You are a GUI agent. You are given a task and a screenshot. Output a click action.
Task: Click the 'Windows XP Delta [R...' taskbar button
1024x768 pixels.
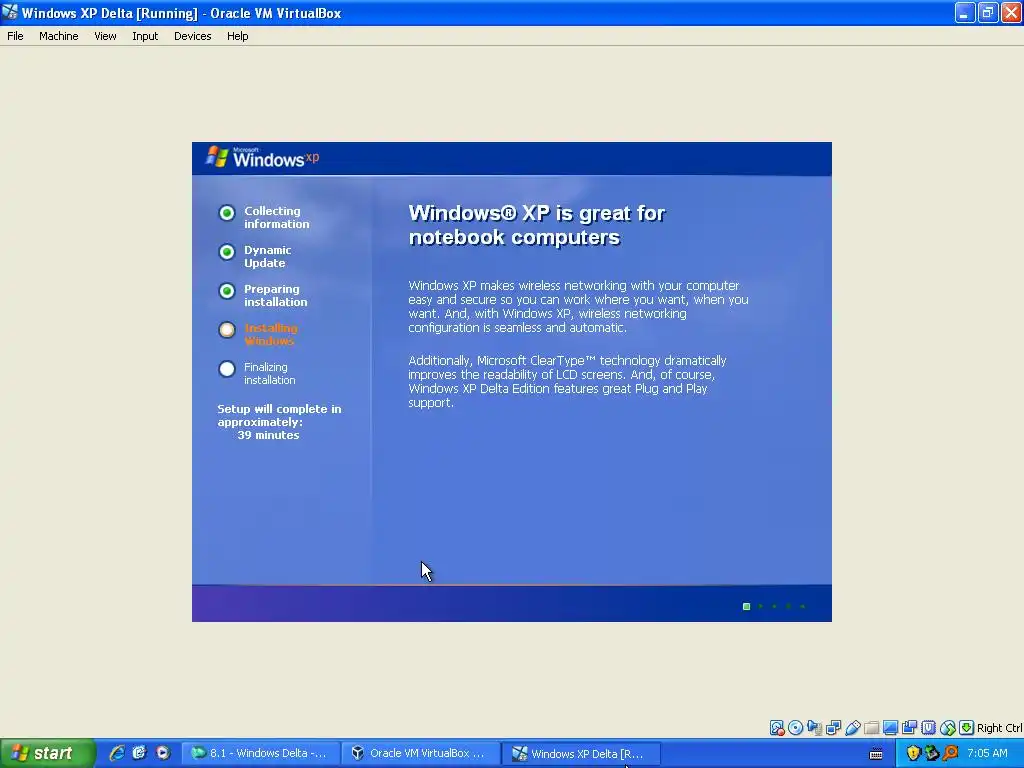coord(582,753)
